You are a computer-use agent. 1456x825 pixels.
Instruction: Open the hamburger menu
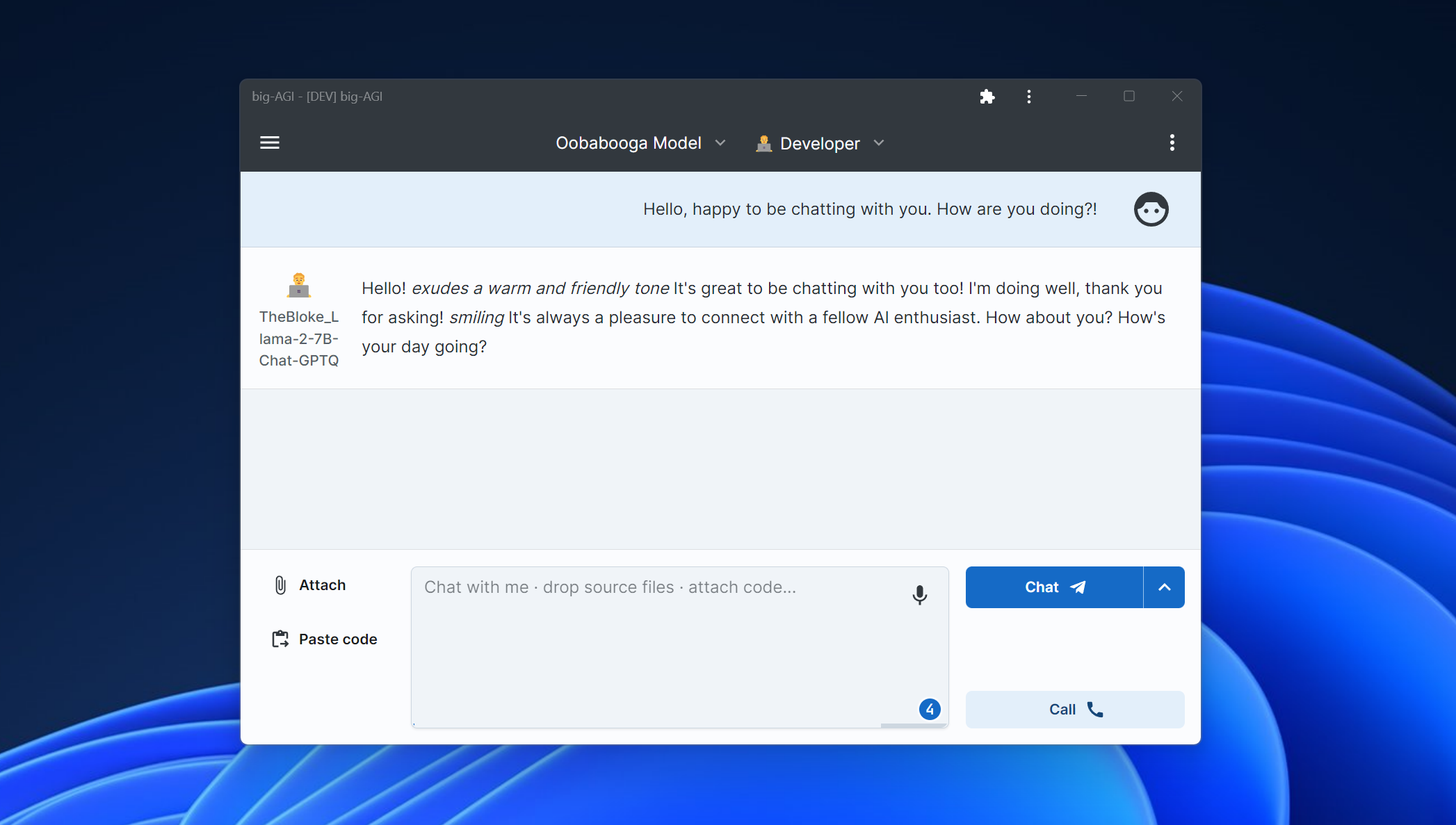(x=270, y=143)
